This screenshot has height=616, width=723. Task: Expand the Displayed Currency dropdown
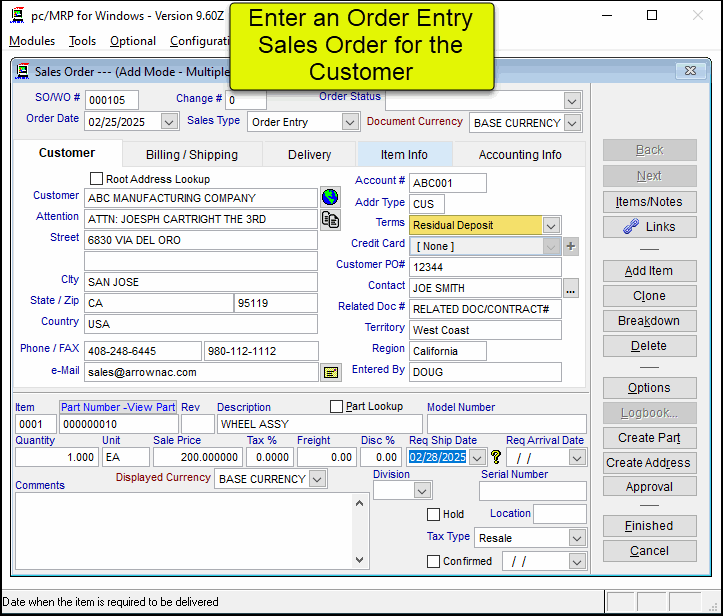[x=317, y=479]
